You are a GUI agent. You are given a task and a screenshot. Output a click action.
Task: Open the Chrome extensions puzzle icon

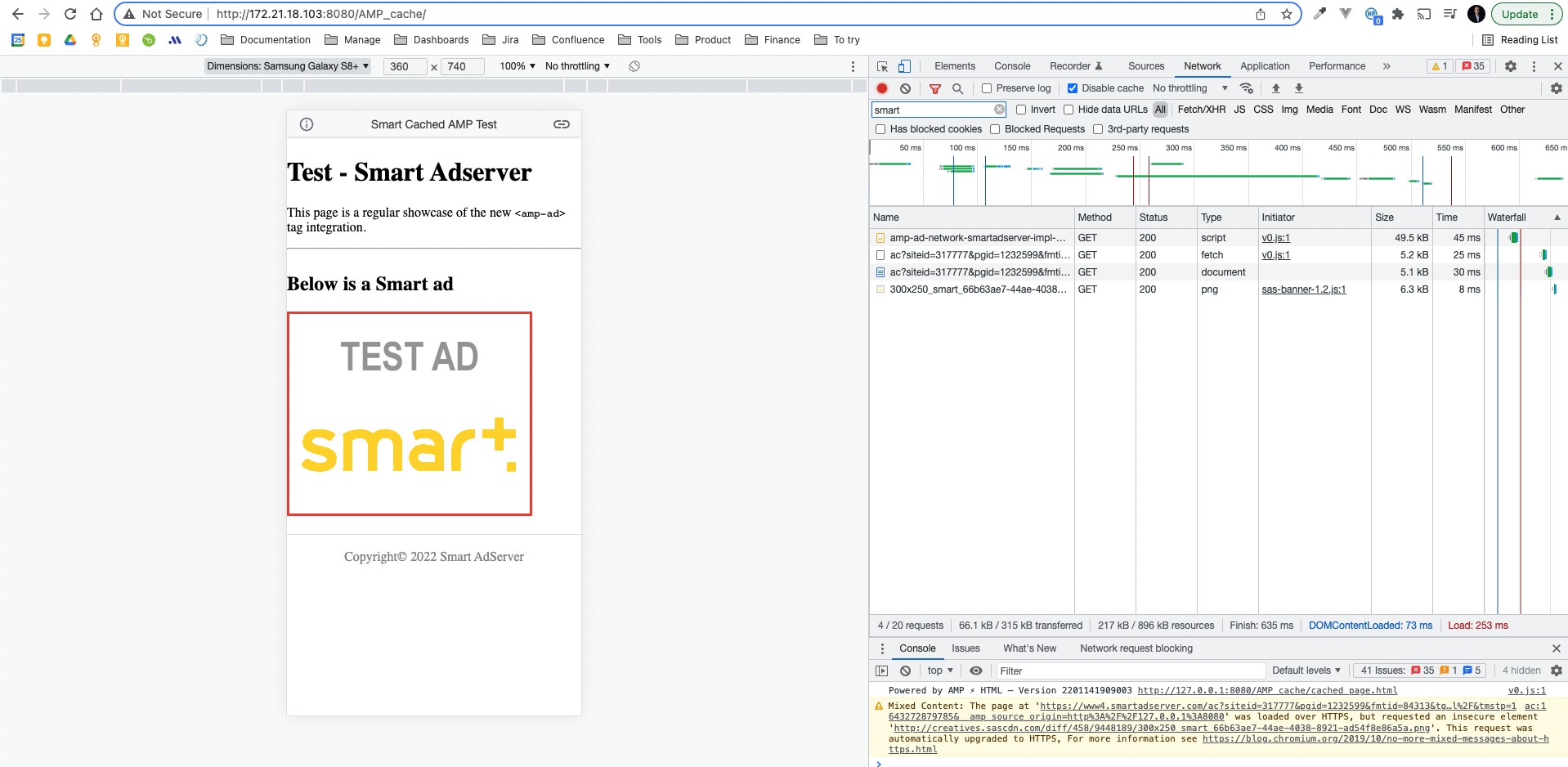[x=1398, y=14]
